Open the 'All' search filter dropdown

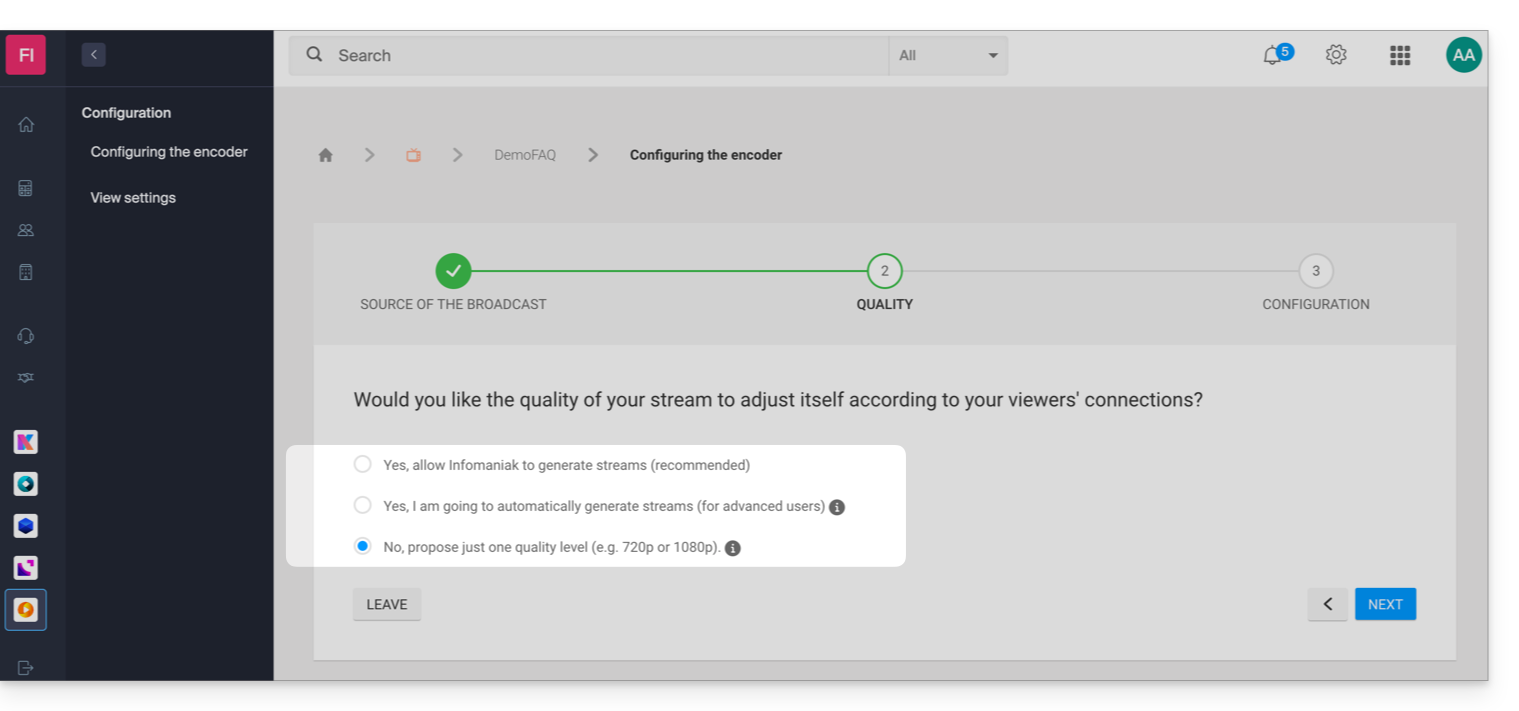click(947, 56)
